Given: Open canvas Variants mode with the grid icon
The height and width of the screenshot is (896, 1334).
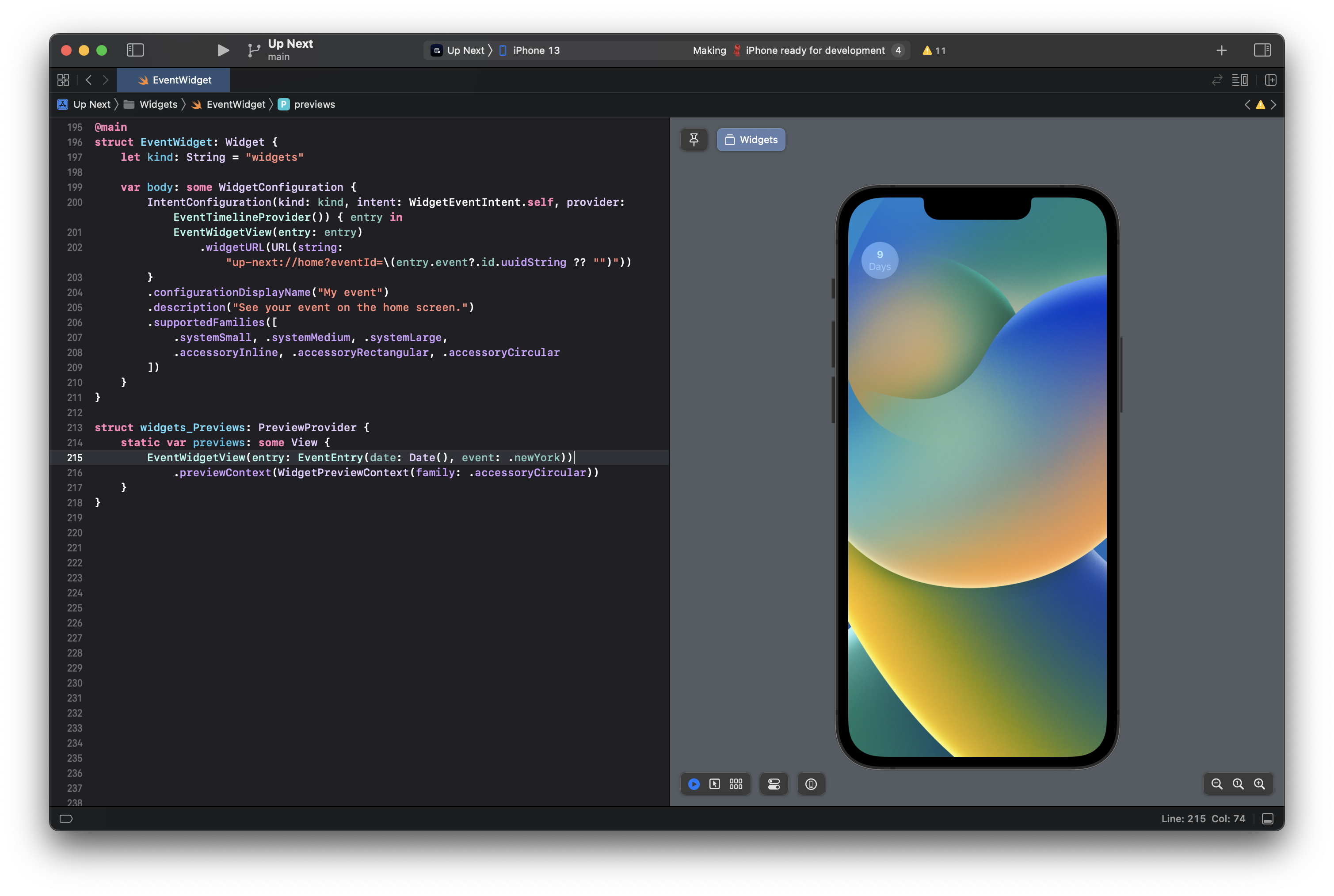Looking at the screenshot, I should [x=735, y=784].
